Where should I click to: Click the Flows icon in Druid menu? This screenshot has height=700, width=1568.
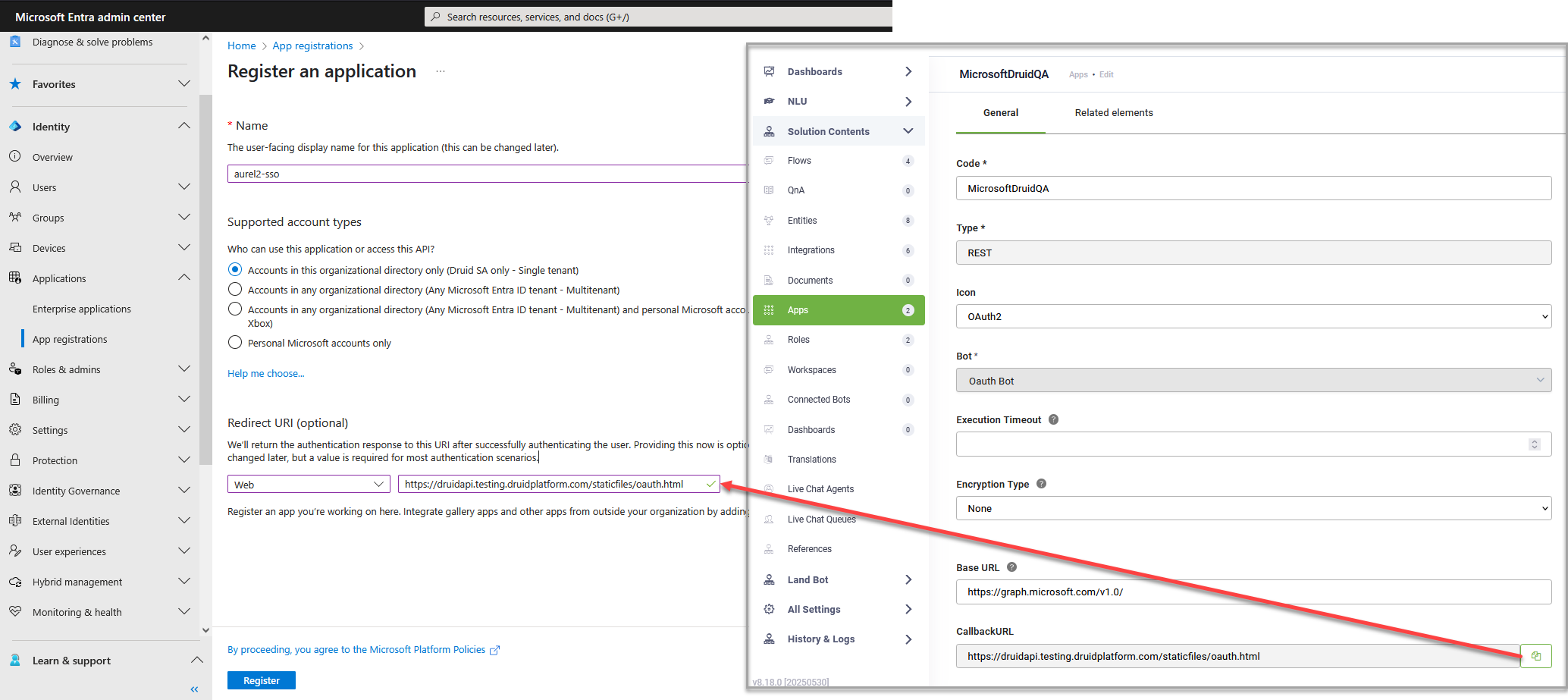tap(769, 161)
